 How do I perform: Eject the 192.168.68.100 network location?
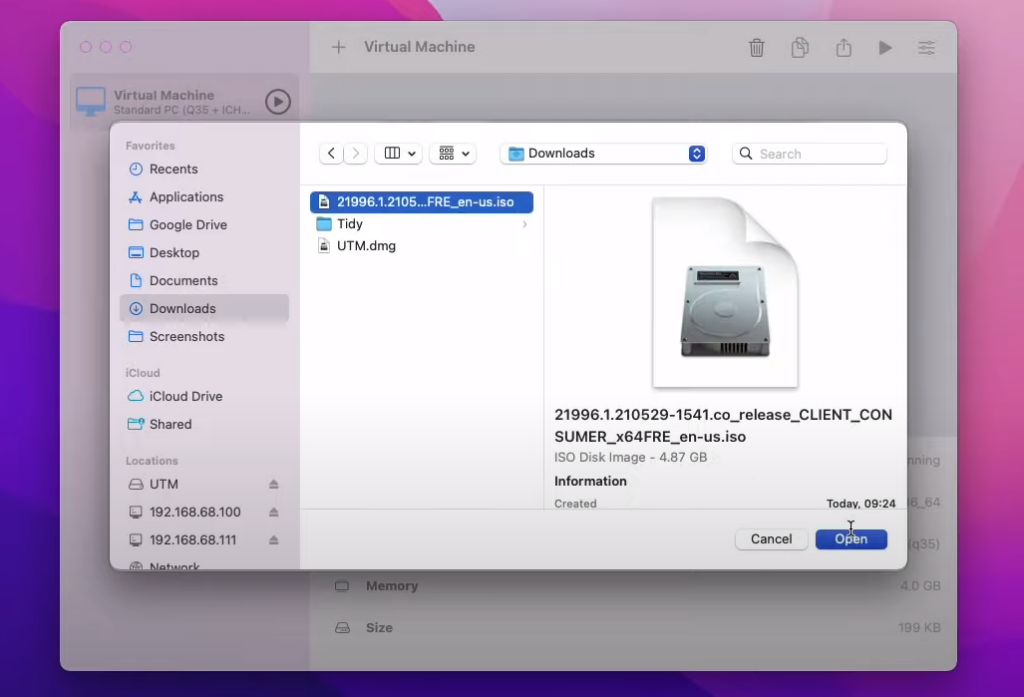tap(274, 512)
